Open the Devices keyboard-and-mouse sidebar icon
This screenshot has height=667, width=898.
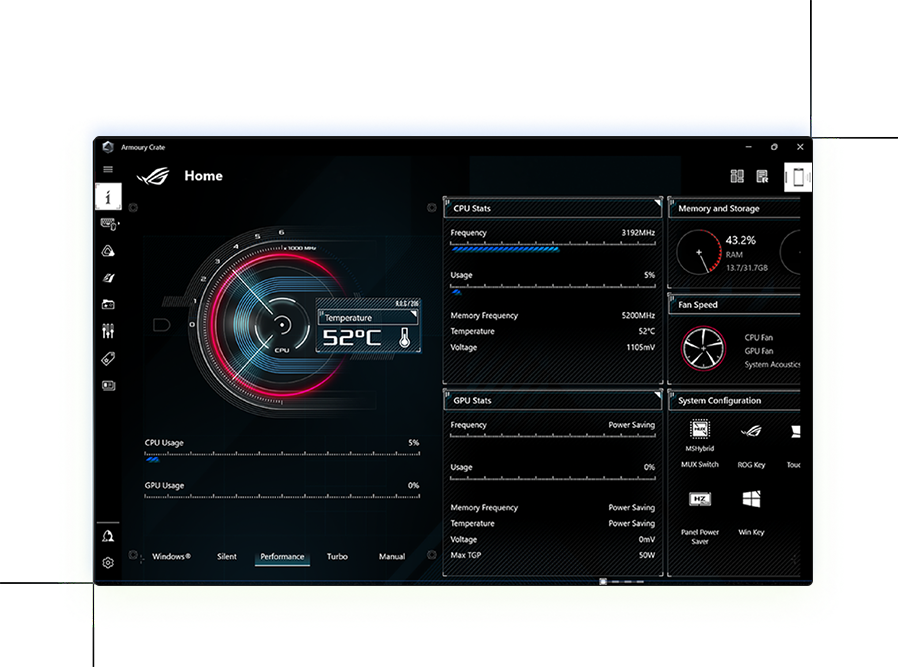point(109,224)
